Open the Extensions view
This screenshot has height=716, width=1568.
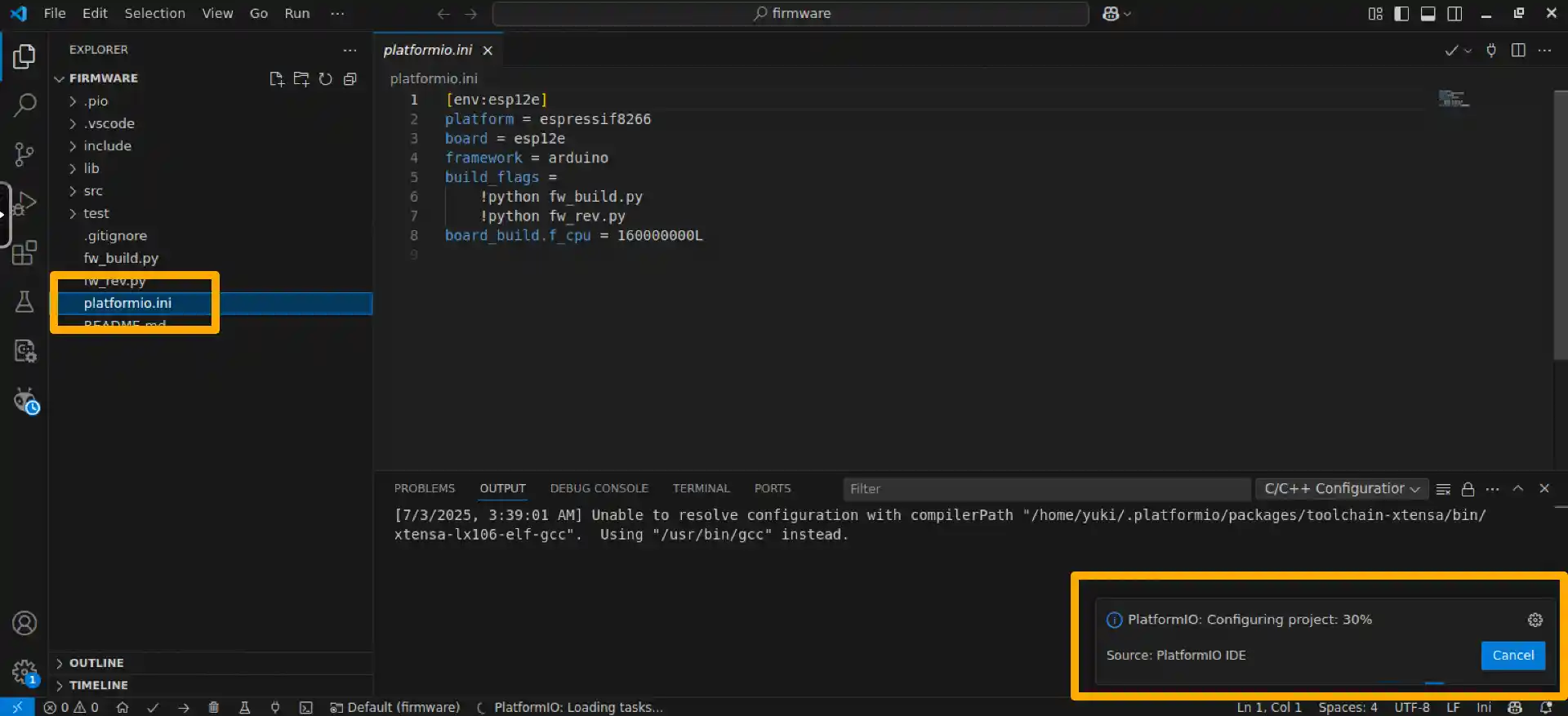point(24,252)
